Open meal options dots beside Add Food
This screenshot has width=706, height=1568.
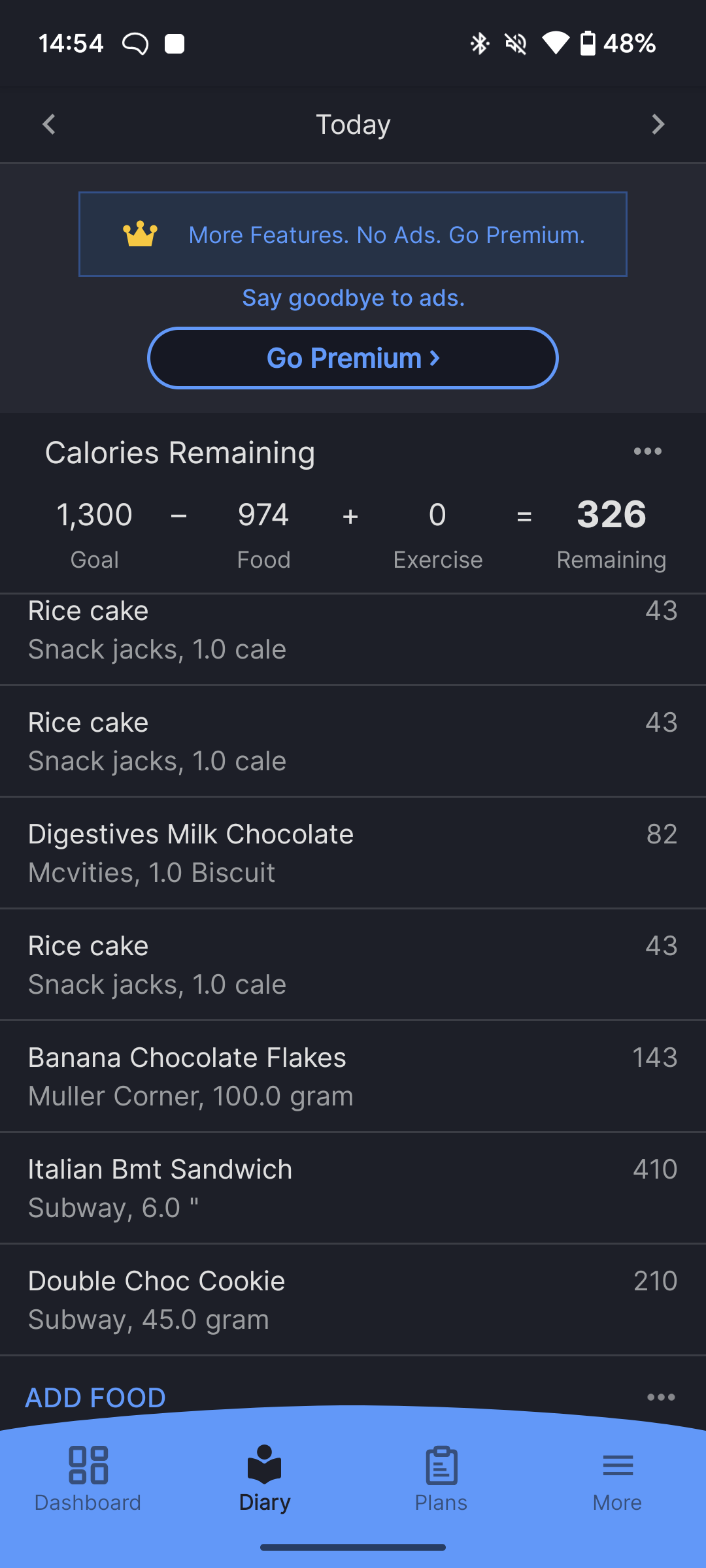661,1397
